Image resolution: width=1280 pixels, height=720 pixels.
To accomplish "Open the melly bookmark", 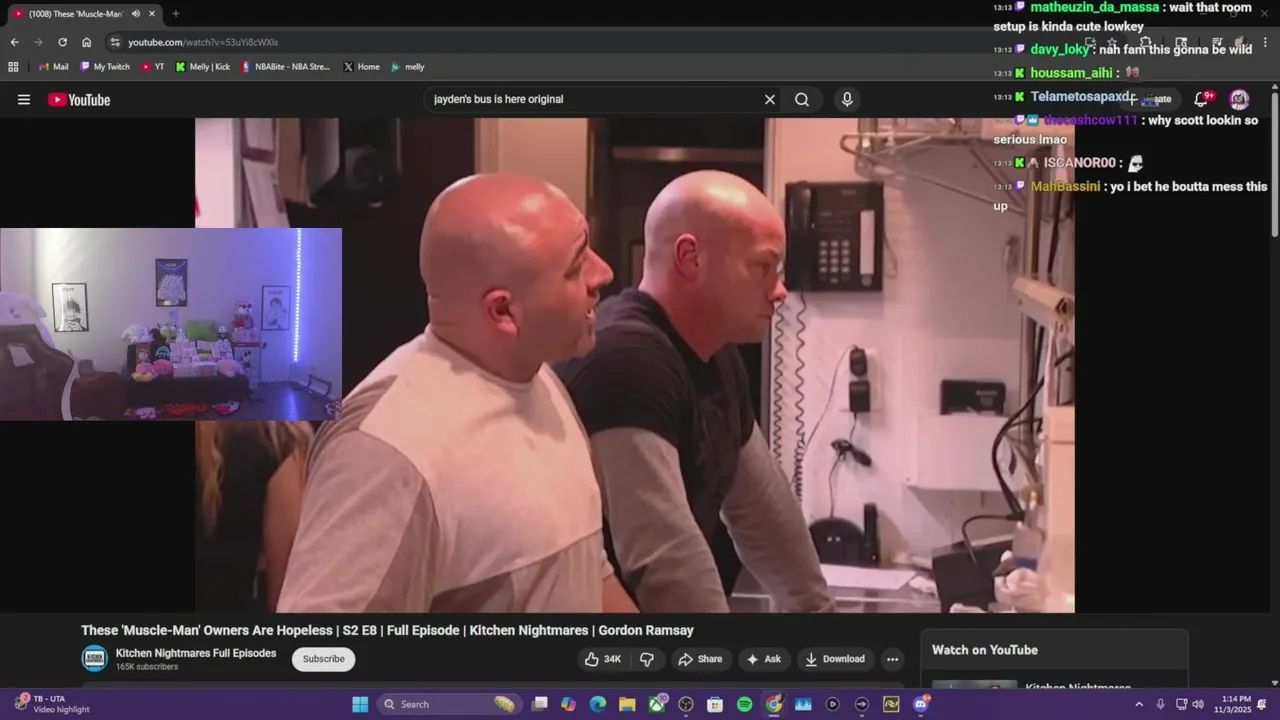I will pyautogui.click(x=408, y=67).
